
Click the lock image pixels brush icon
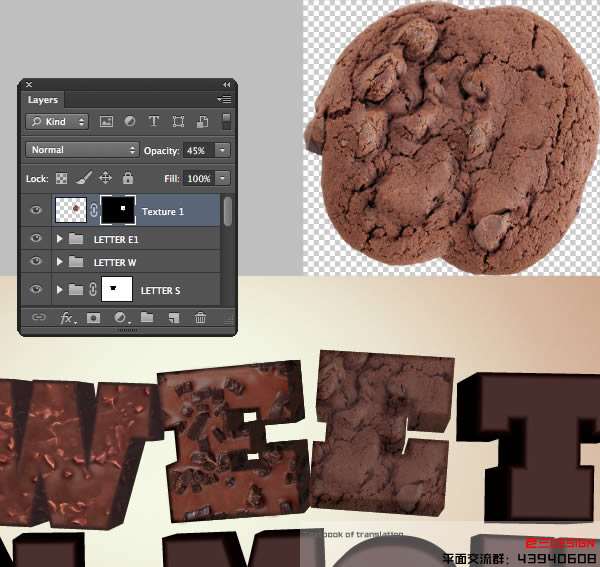coord(82,178)
